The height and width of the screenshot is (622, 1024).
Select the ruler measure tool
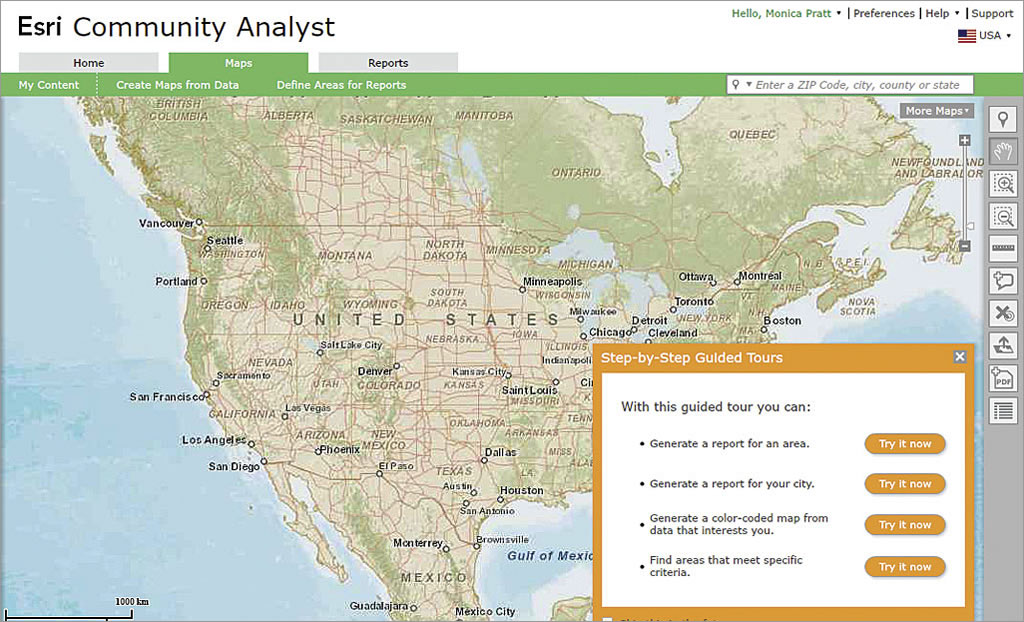point(1003,248)
